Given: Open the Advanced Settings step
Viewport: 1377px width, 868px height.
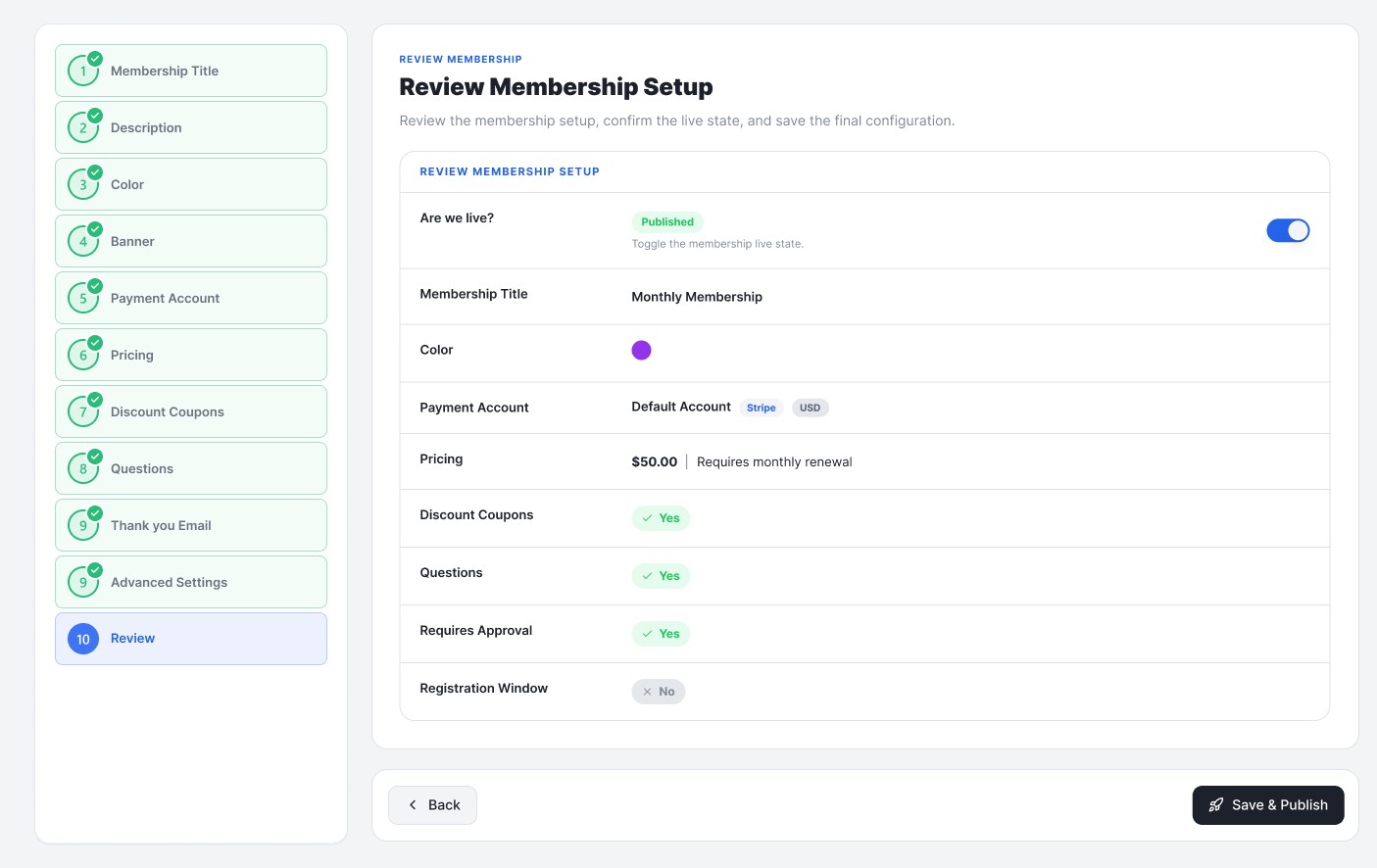Looking at the screenshot, I should pos(191,582).
